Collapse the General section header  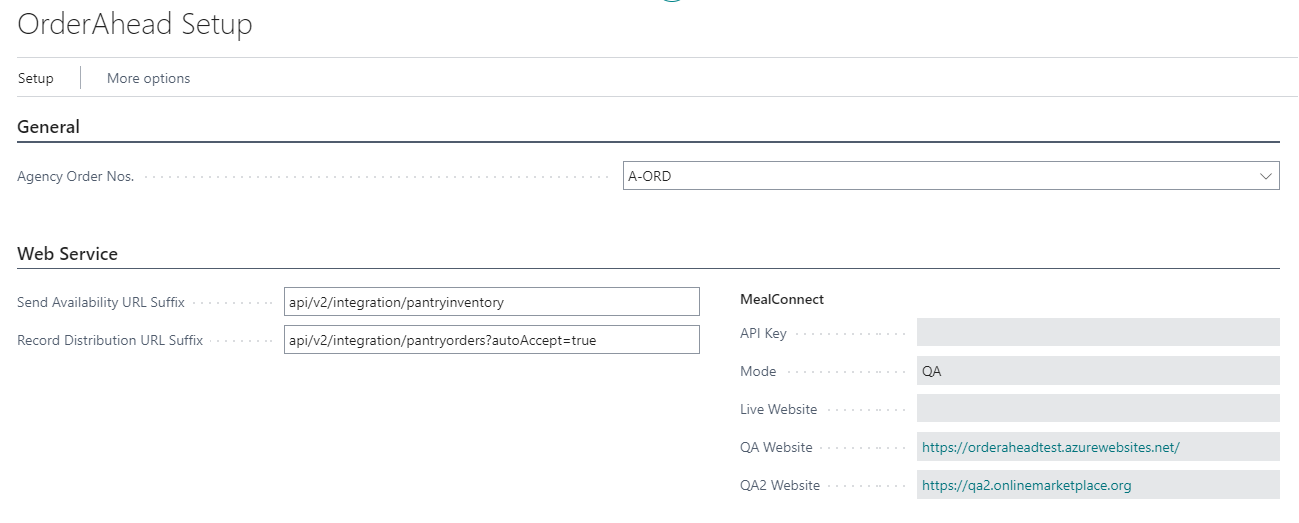pos(49,127)
